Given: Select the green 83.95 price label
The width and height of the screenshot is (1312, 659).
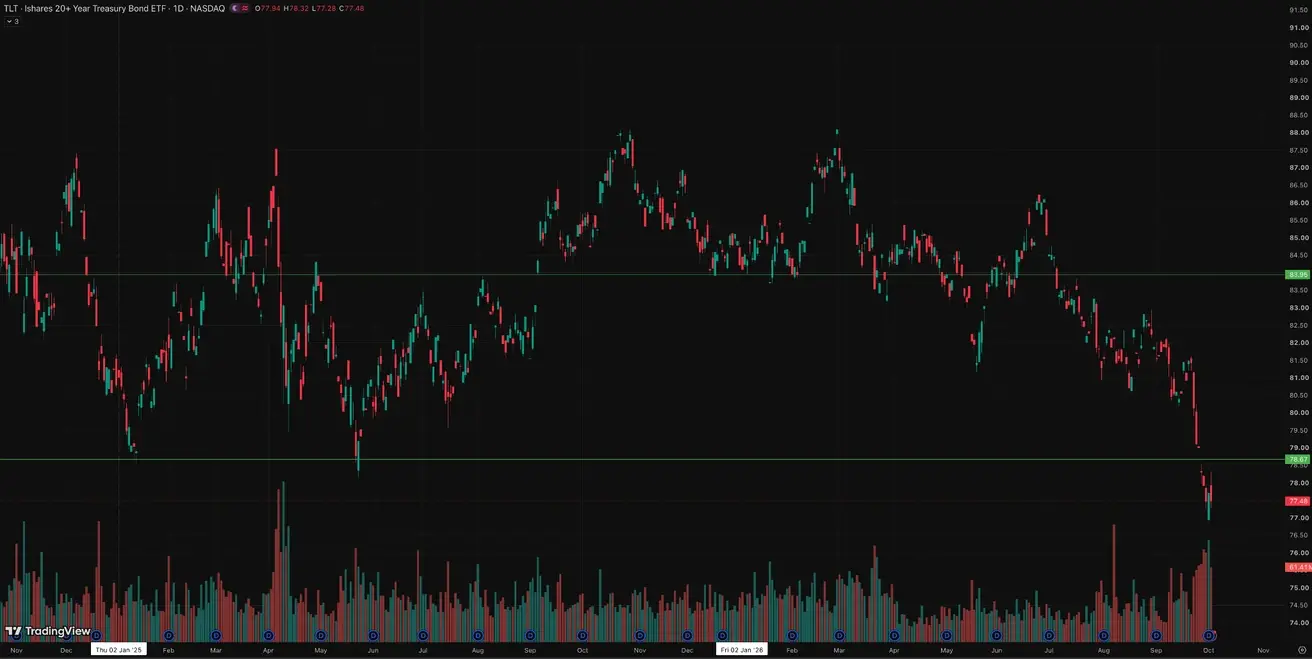Looking at the screenshot, I should point(1298,274).
